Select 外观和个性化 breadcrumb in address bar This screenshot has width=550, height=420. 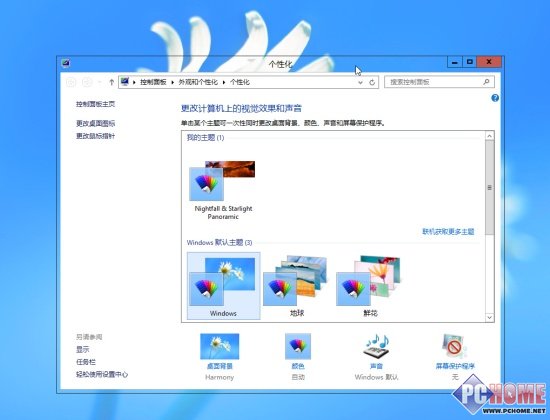(198, 82)
